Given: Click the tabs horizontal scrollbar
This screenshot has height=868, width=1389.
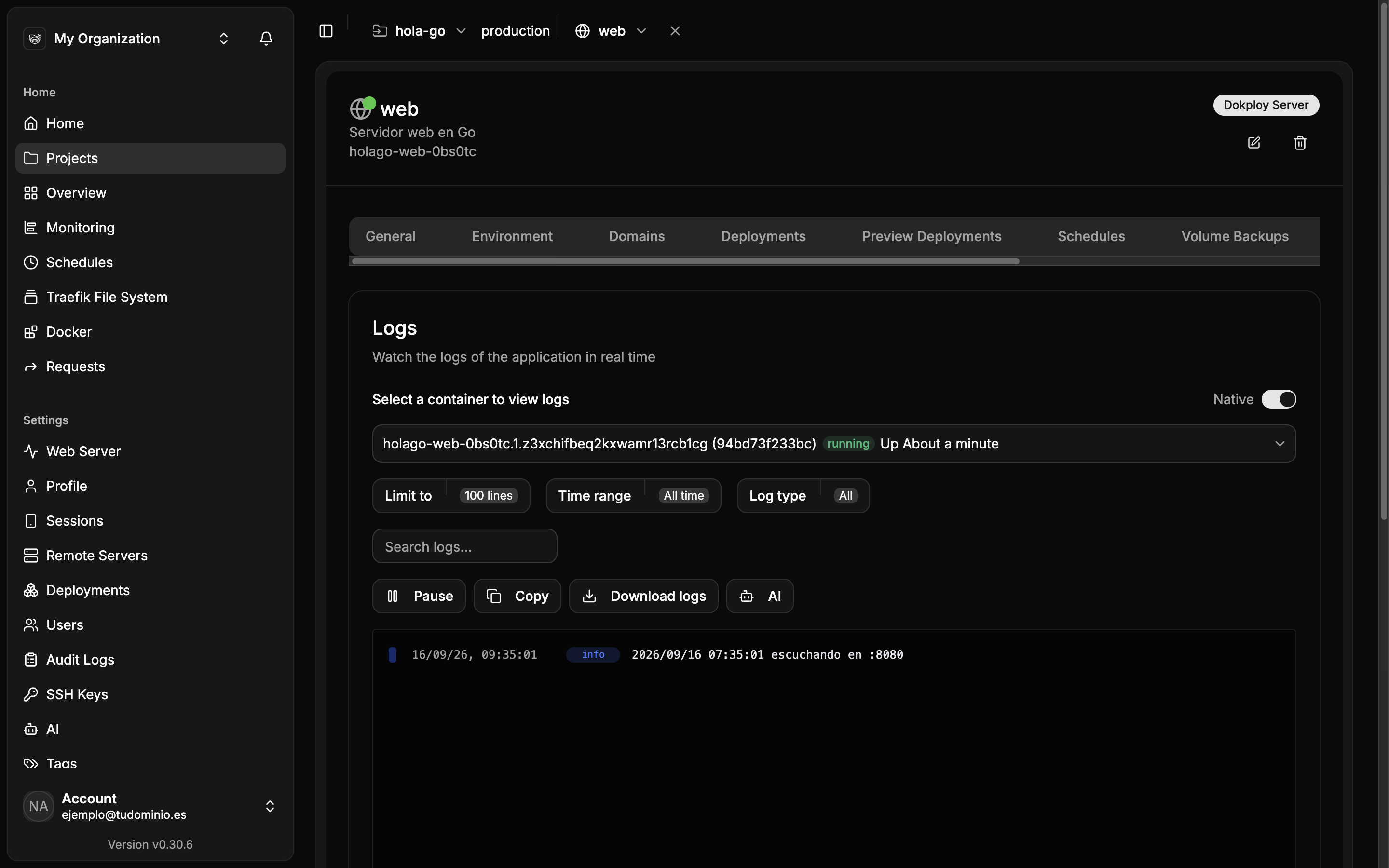Looking at the screenshot, I should (685, 261).
